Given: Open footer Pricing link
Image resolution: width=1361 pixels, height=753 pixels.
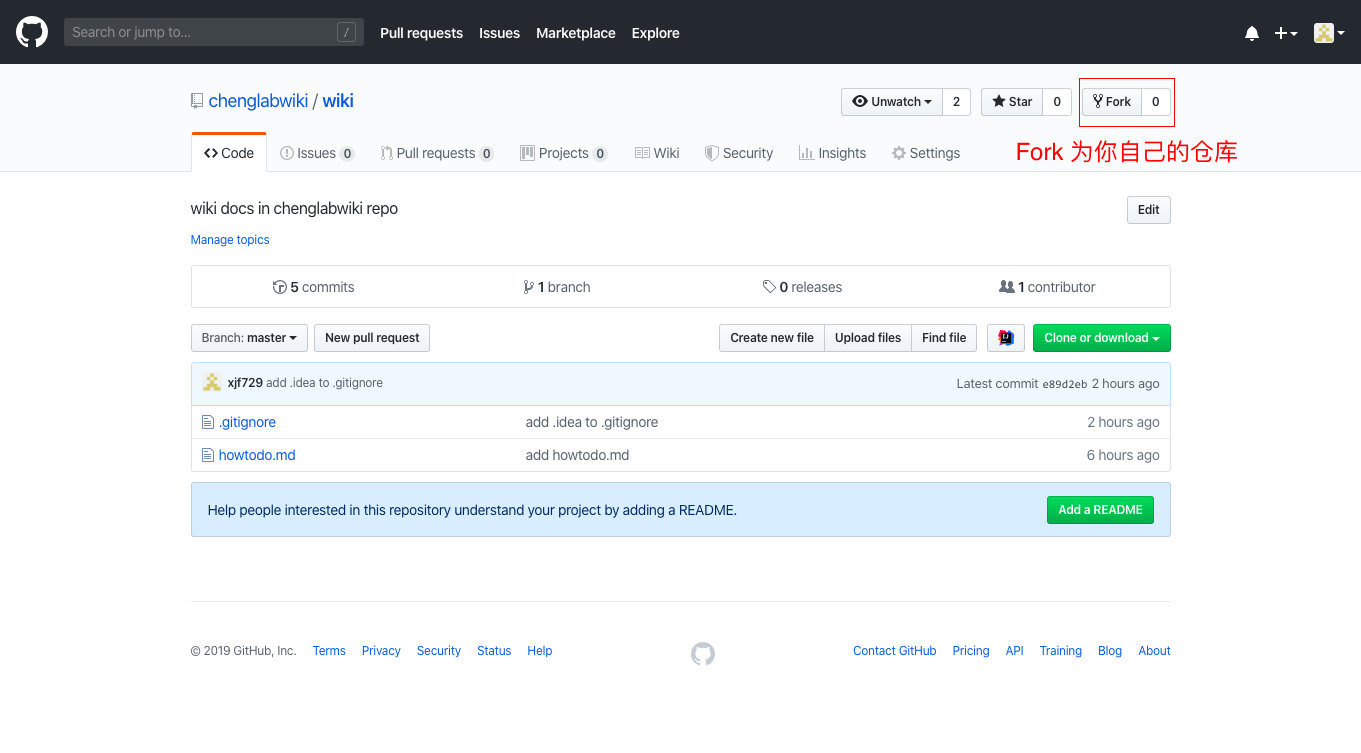Looking at the screenshot, I should point(971,651).
